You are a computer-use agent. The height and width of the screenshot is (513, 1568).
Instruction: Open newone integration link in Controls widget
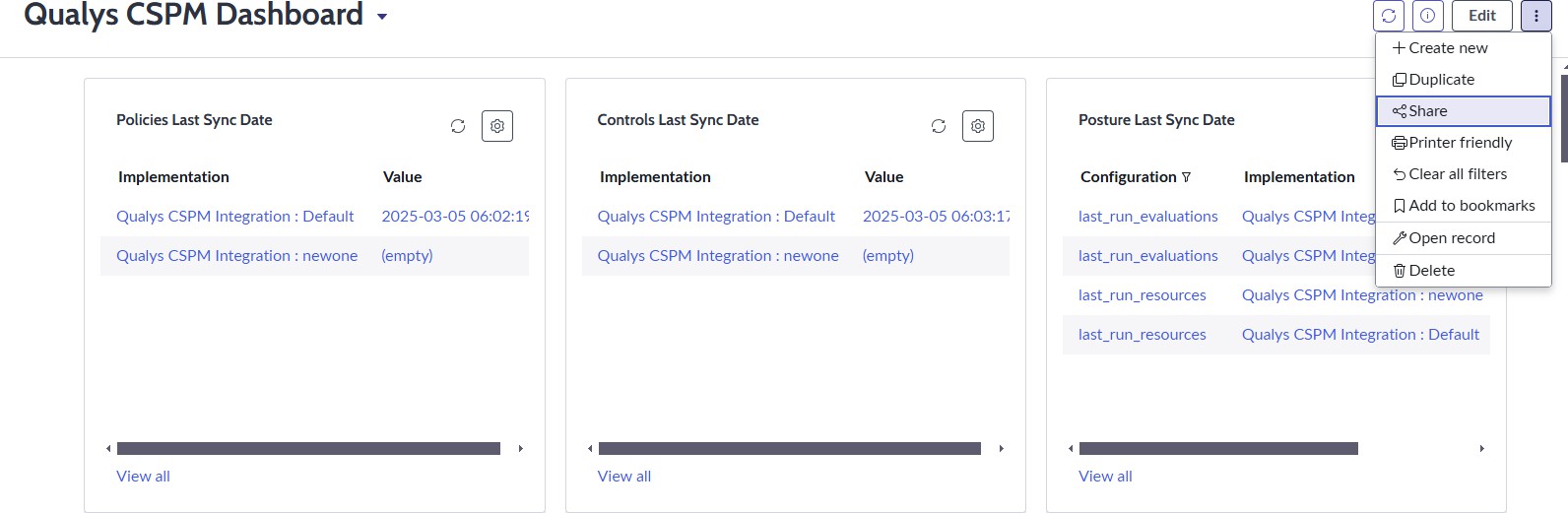click(x=718, y=256)
